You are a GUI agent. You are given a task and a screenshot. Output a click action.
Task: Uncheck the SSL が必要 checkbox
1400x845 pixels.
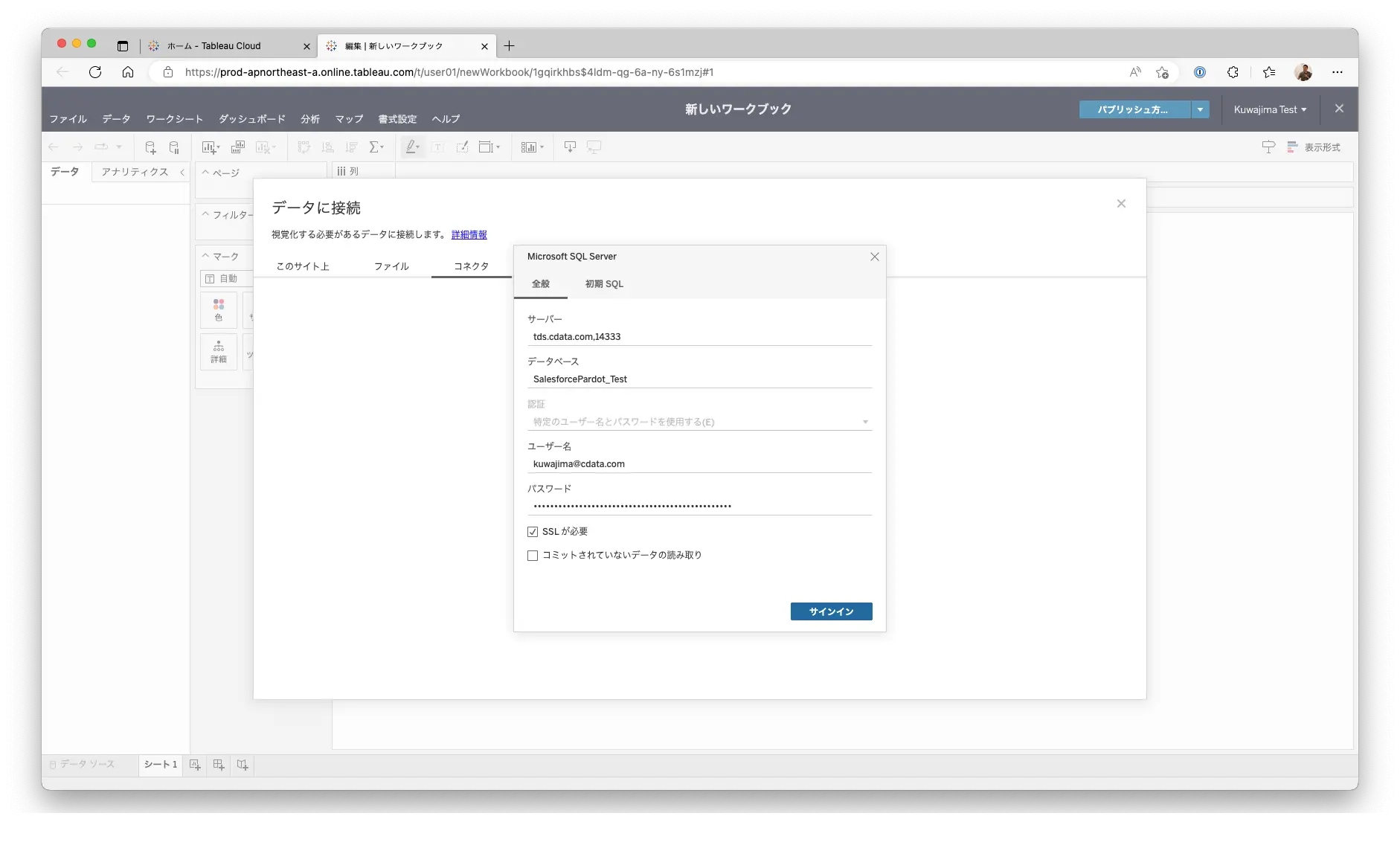[533, 532]
